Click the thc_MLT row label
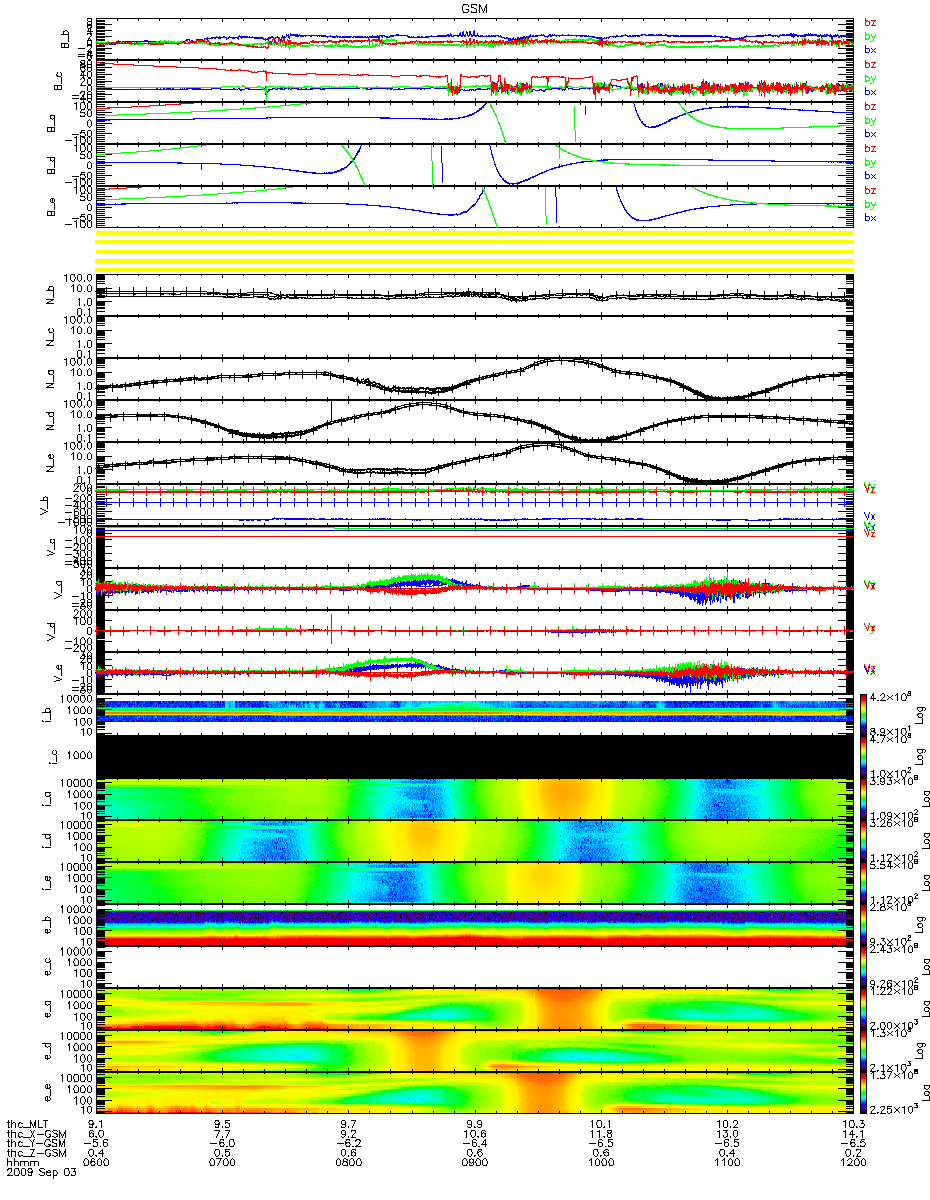Image resolution: width=930 pixels, height=1200 pixels. 28,1125
